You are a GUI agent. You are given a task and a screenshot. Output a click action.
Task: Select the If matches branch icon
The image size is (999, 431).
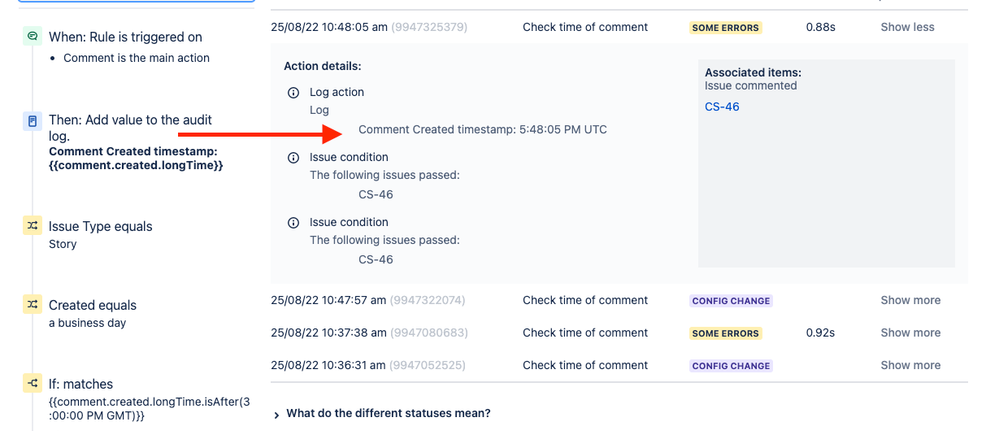pos(32,383)
